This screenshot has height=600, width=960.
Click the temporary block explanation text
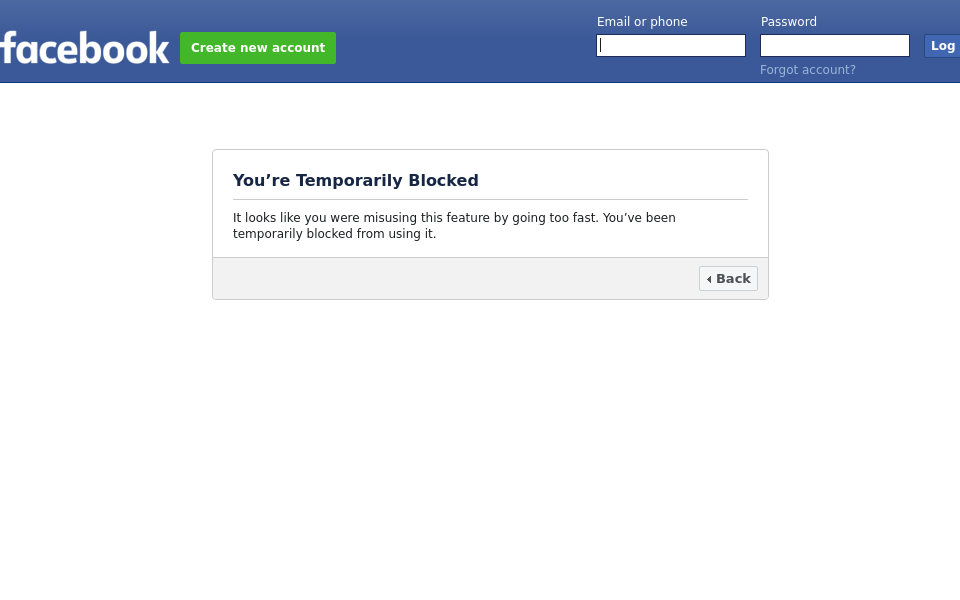[x=454, y=225]
